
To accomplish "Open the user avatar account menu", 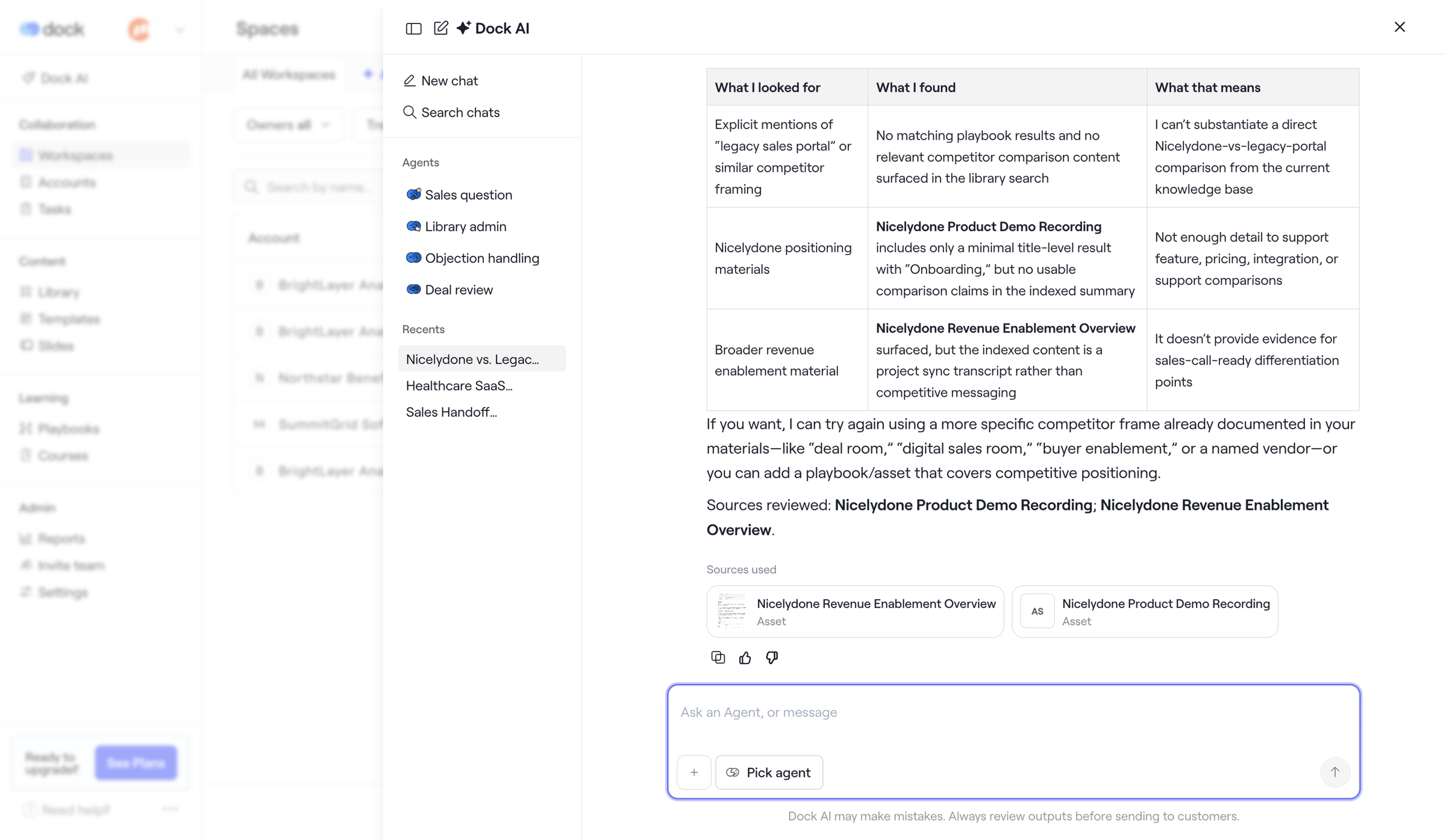I will coord(155,29).
